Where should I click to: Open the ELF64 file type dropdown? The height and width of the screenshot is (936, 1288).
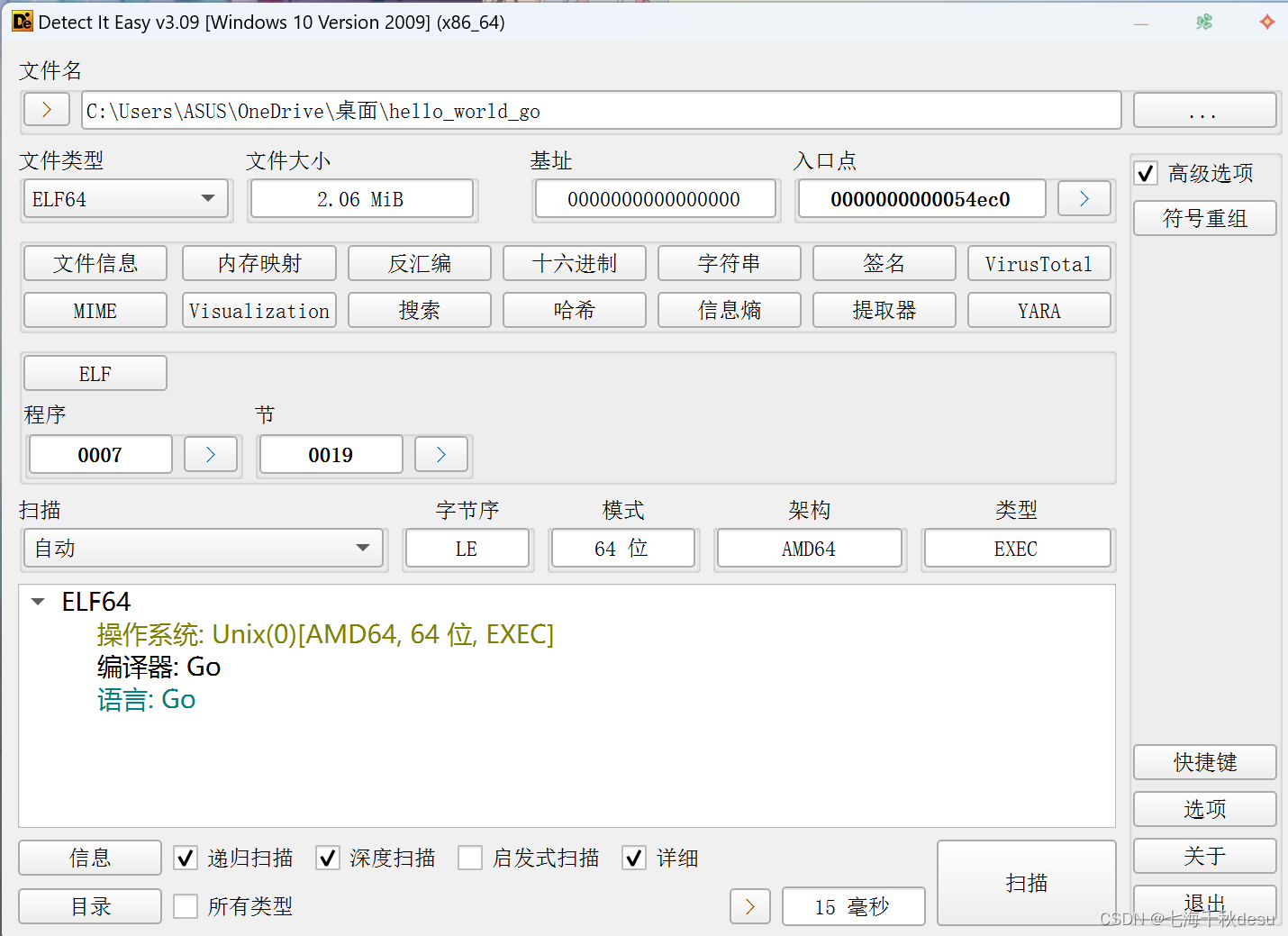tap(209, 198)
